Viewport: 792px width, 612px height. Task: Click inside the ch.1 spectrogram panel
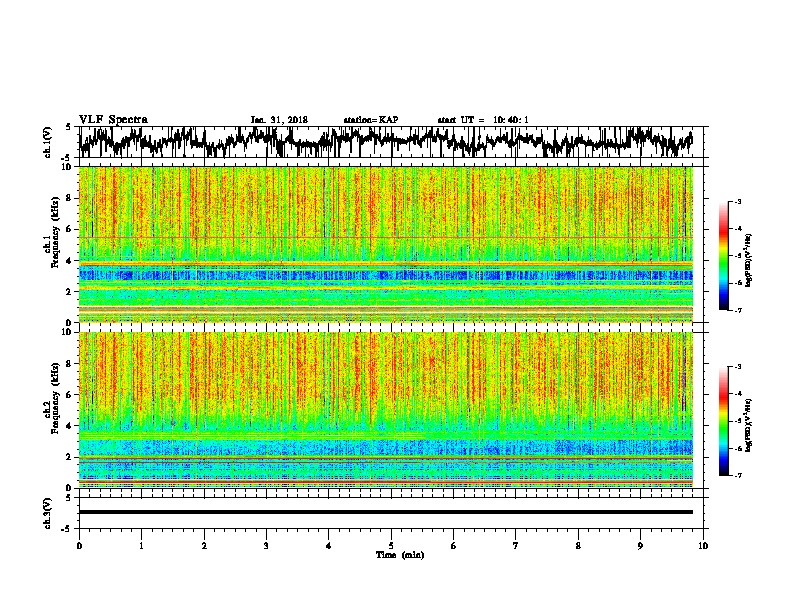click(386, 244)
